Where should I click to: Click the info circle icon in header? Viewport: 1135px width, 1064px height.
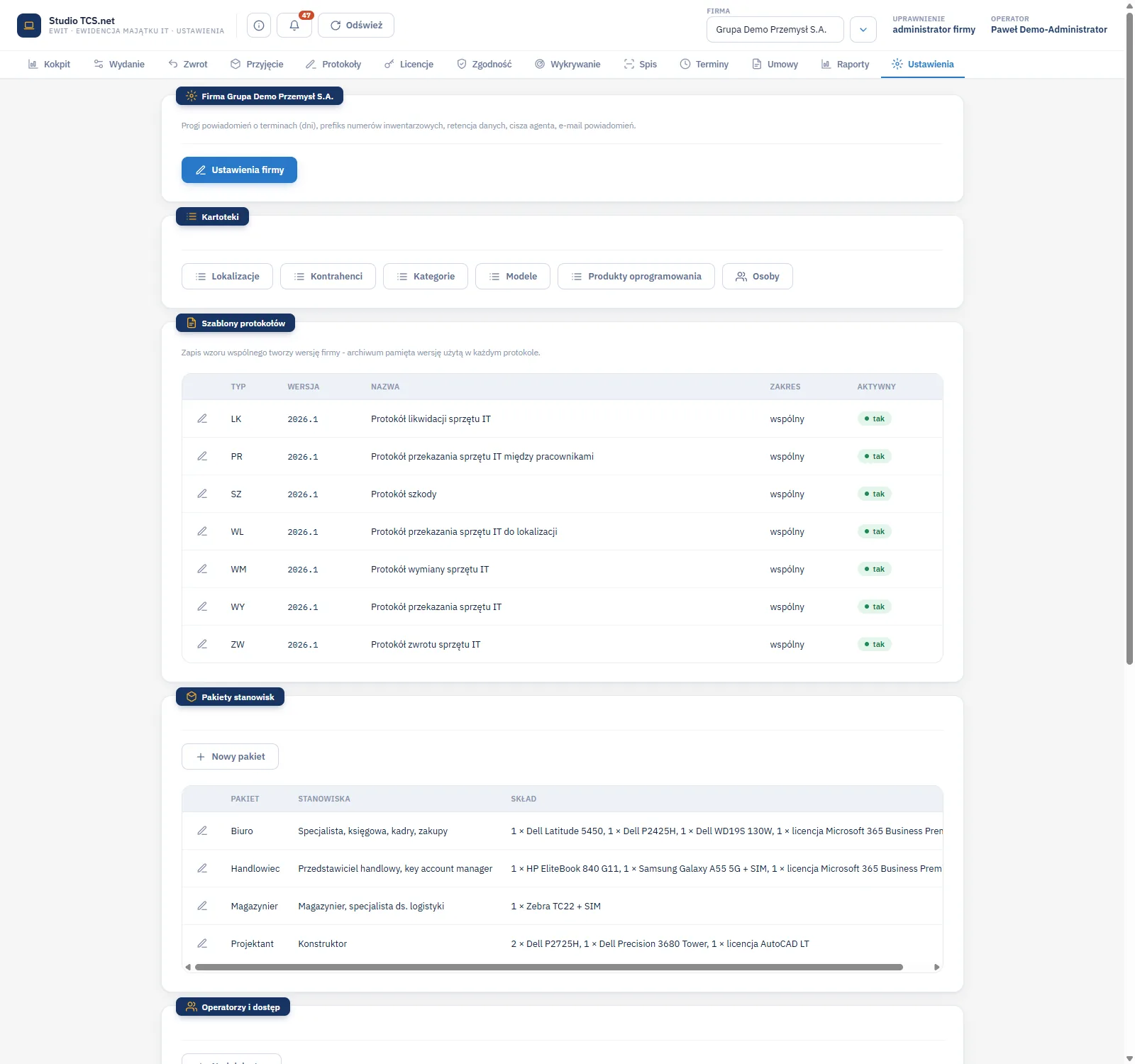[259, 26]
